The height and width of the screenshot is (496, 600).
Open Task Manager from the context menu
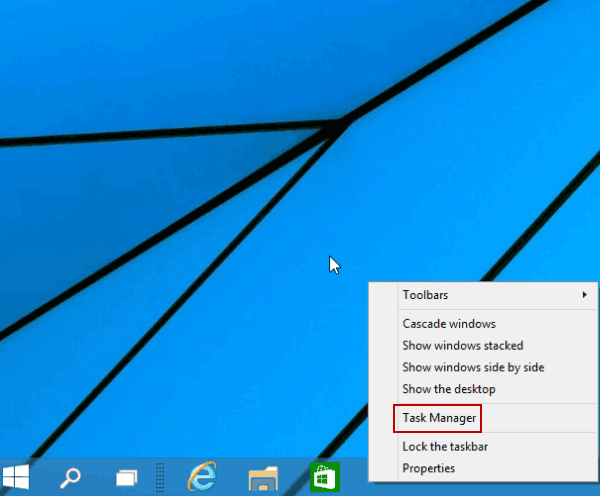(x=483, y=418)
